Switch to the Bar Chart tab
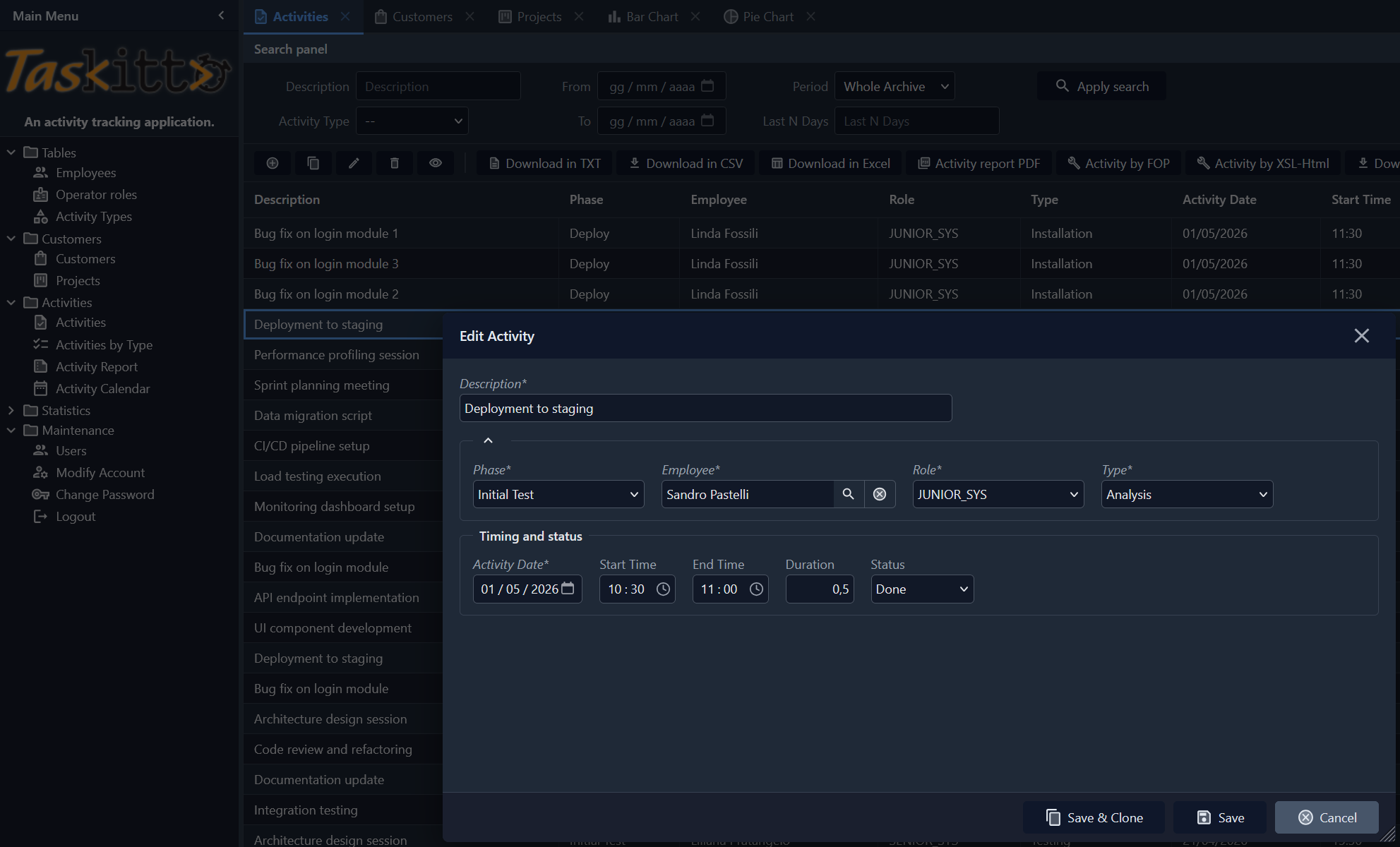Image resolution: width=1400 pixels, height=847 pixels. click(x=651, y=16)
